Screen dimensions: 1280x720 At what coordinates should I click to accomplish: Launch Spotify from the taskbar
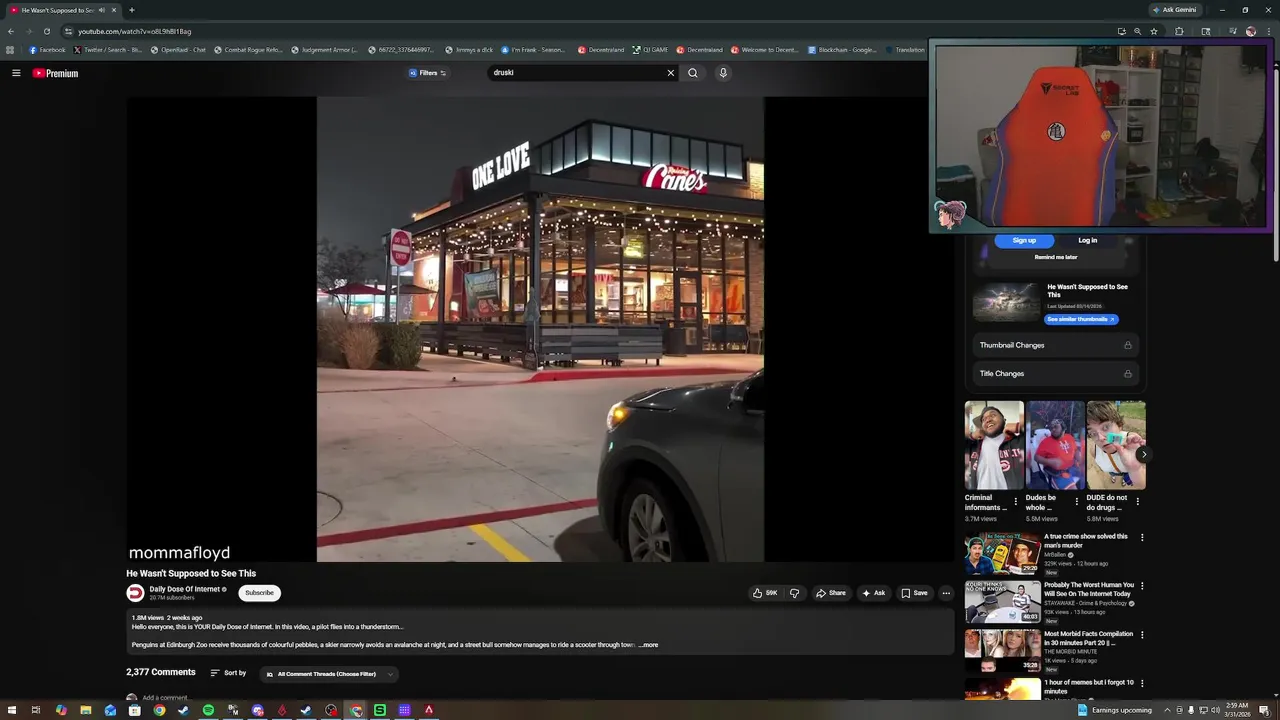pos(208,710)
